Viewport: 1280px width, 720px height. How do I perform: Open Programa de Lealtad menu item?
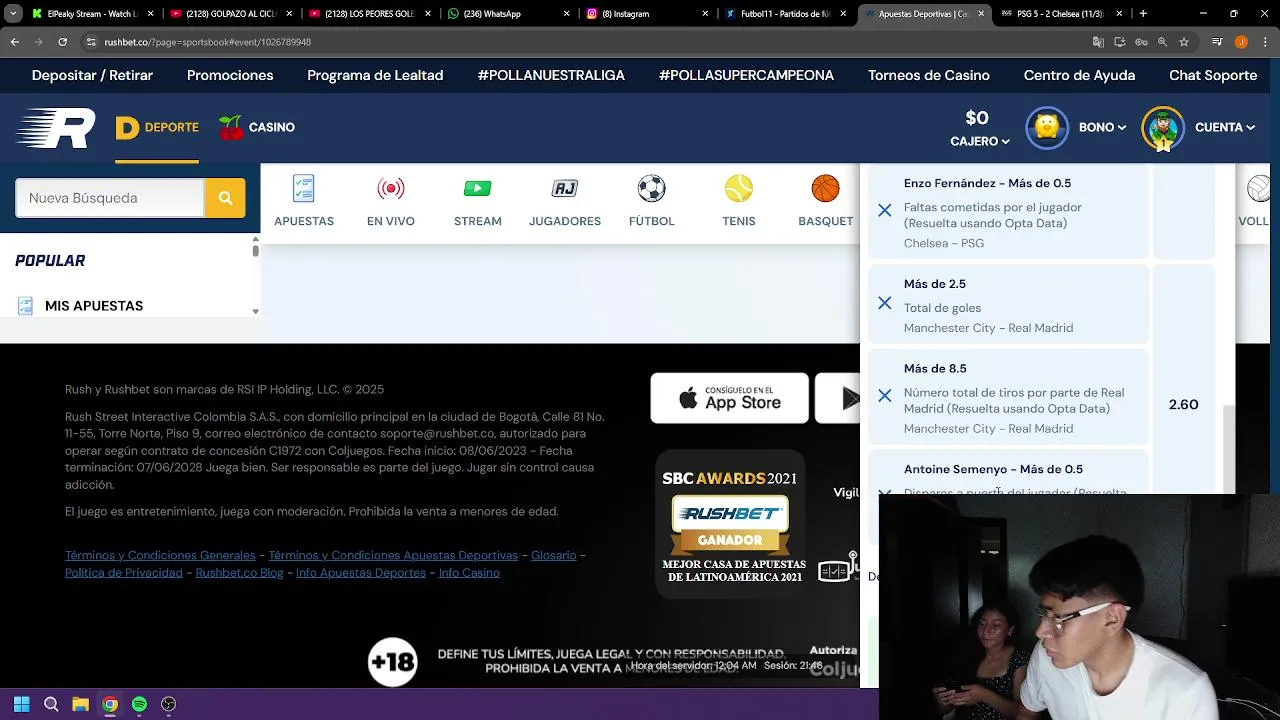pyautogui.click(x=375, y=75)
